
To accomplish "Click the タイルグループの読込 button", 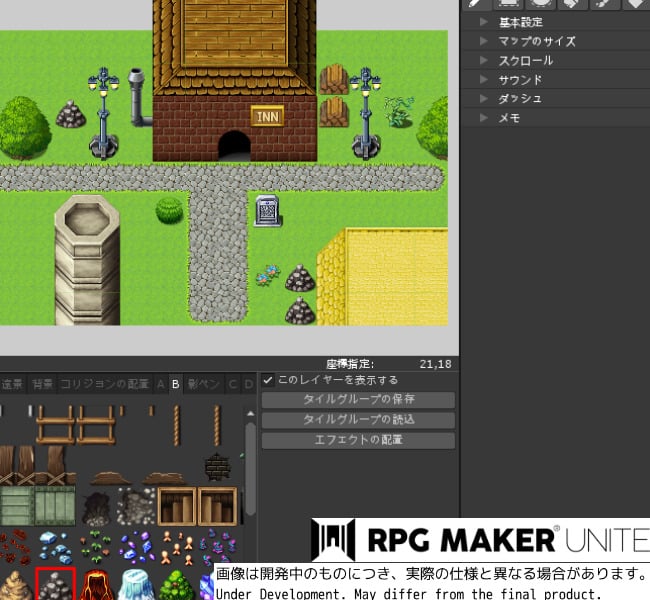I will pyautogui.click(x=358, y=420).
